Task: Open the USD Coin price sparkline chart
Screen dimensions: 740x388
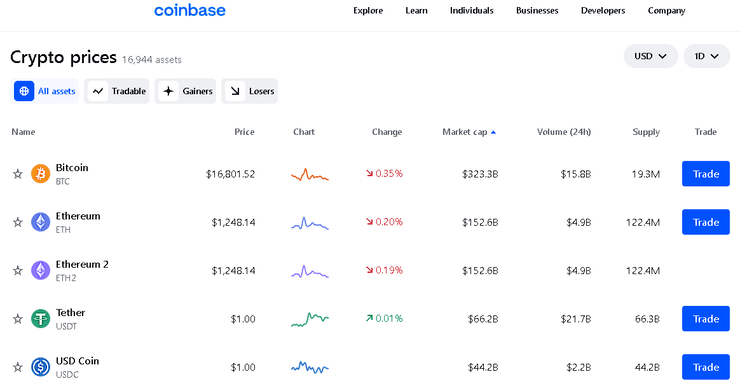Action: click(x=310, y=367)
